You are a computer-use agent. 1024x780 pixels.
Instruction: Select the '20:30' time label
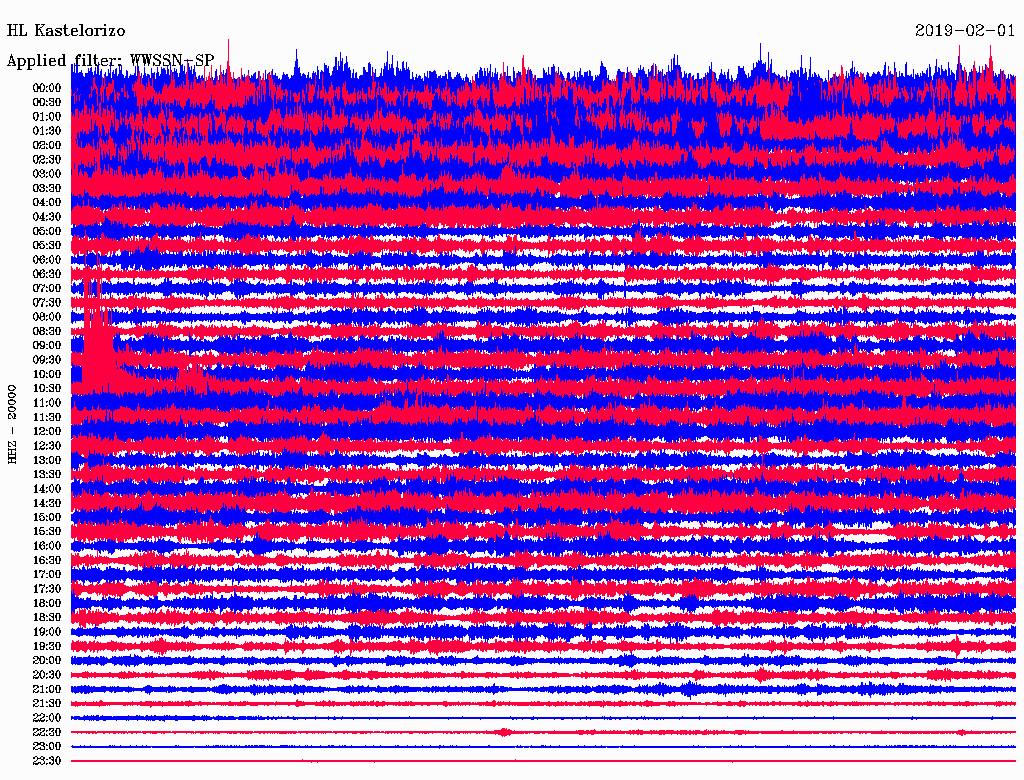click(47, 675)
